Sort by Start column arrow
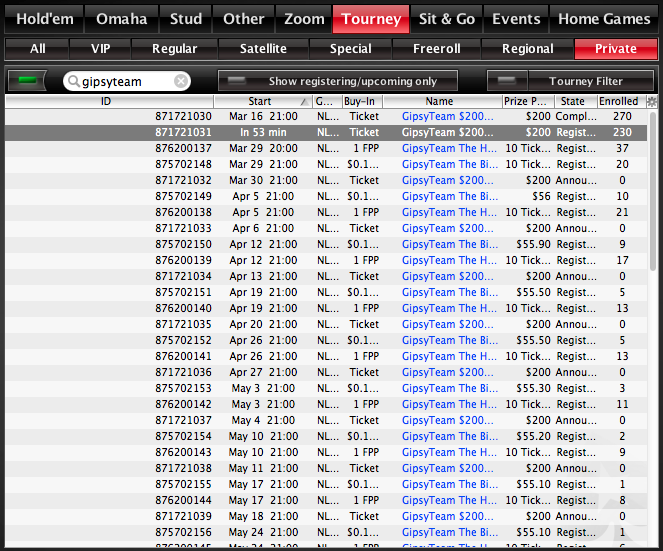 [x=304, y=101]
